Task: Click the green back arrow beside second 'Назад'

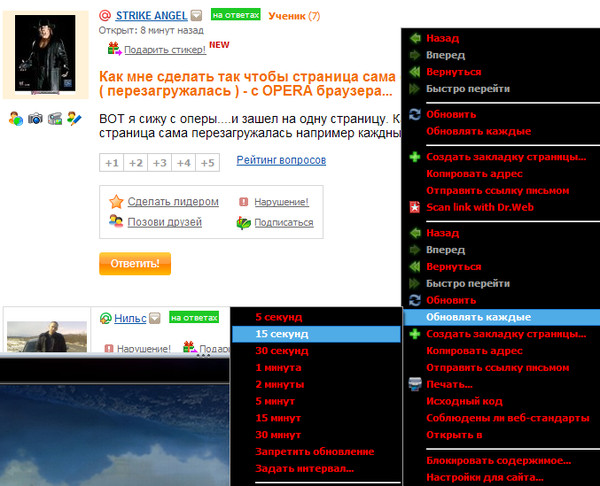Action: [x=415, y=233]
